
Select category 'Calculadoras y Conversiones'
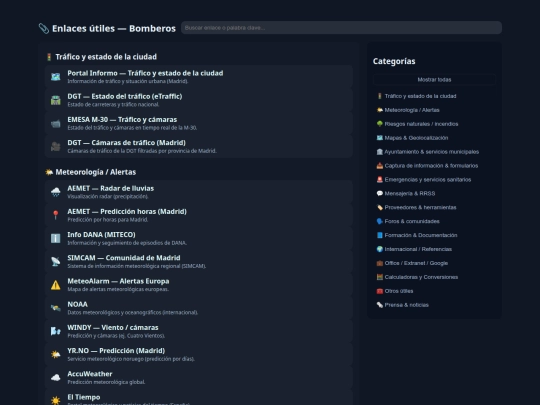tap(434, 277)
